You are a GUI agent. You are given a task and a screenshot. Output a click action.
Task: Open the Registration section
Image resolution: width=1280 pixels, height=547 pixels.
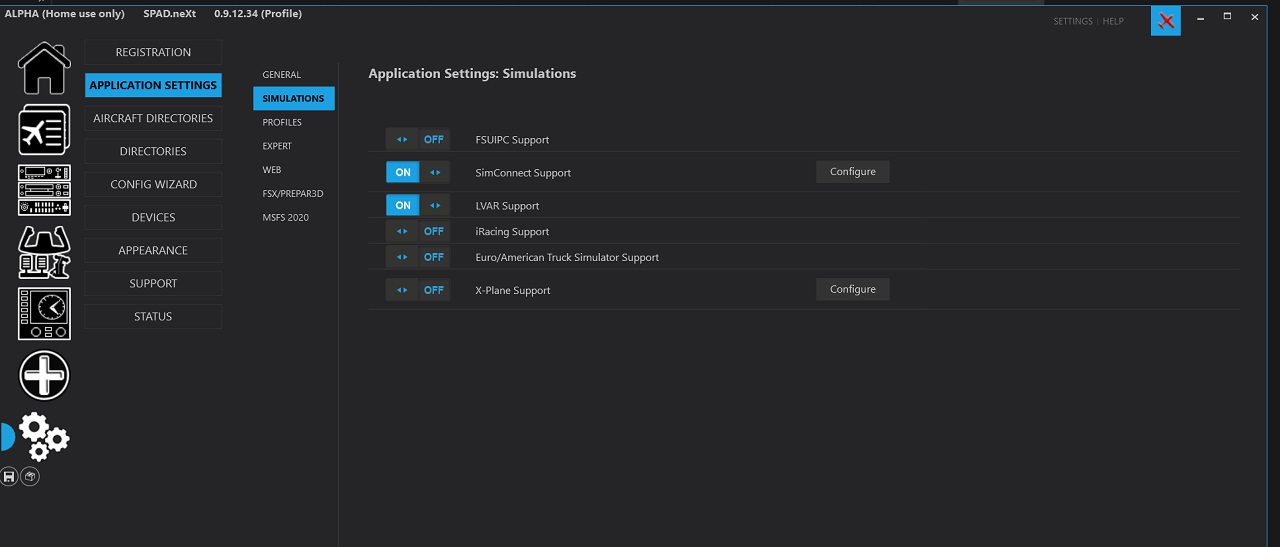pyautogui.click(x=153, y=52)
